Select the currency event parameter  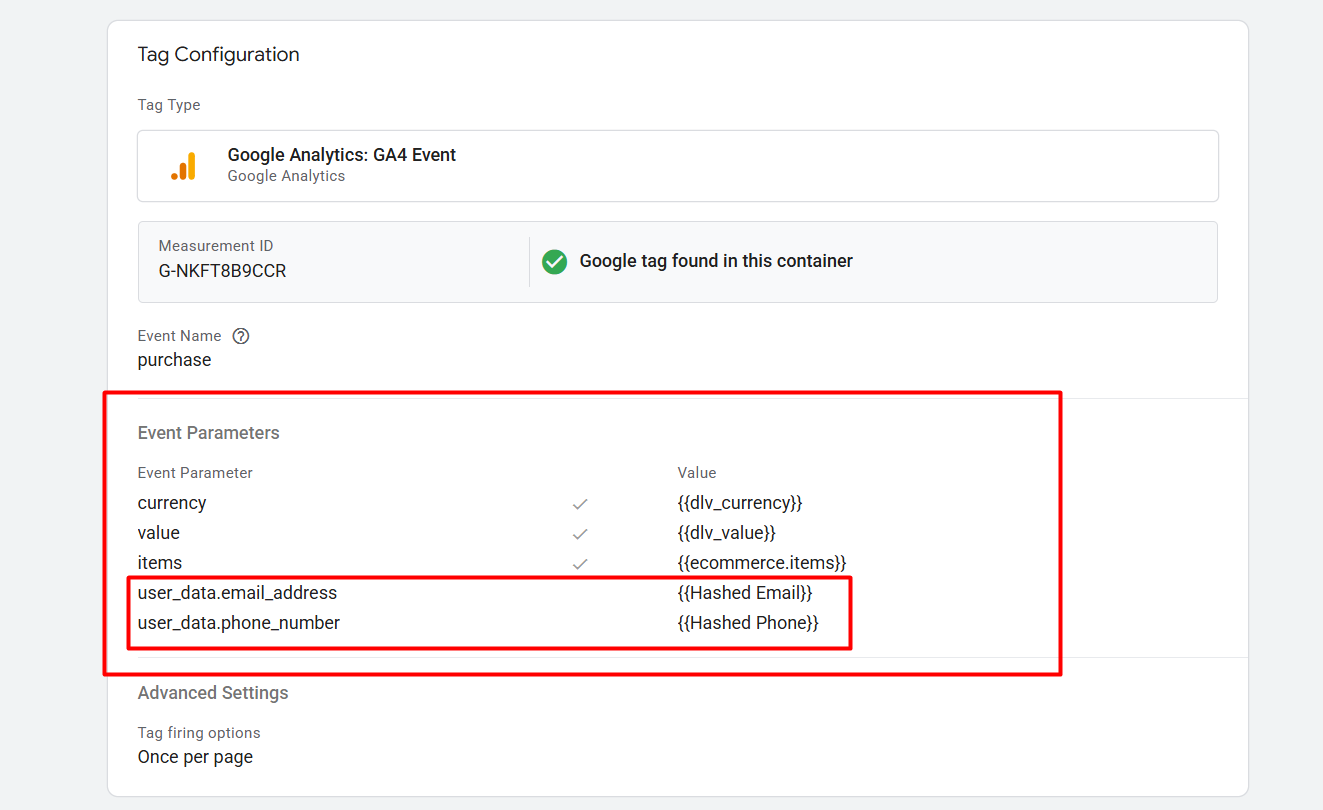pyautogui.click(x=172, y=503)
